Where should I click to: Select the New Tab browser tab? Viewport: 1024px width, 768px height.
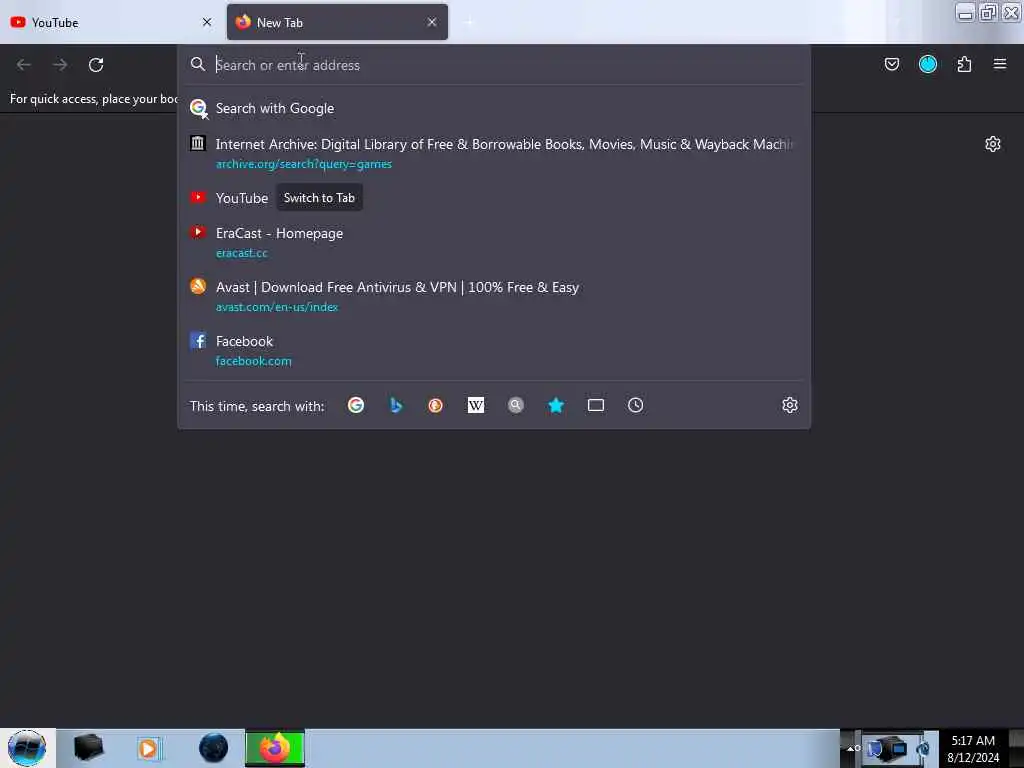click(337, 22)
